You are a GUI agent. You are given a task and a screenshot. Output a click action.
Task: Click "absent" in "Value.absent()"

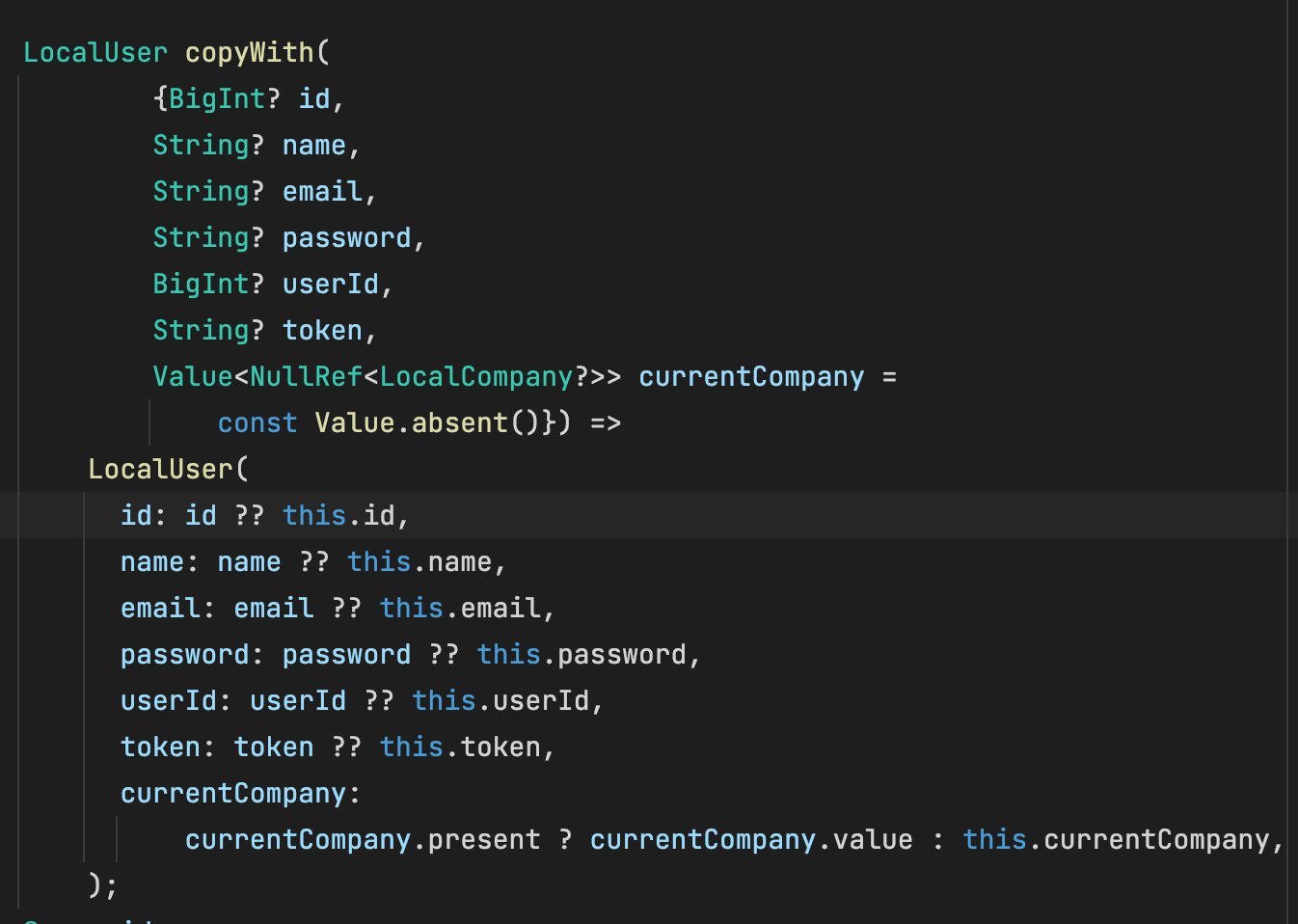[460, 422]
